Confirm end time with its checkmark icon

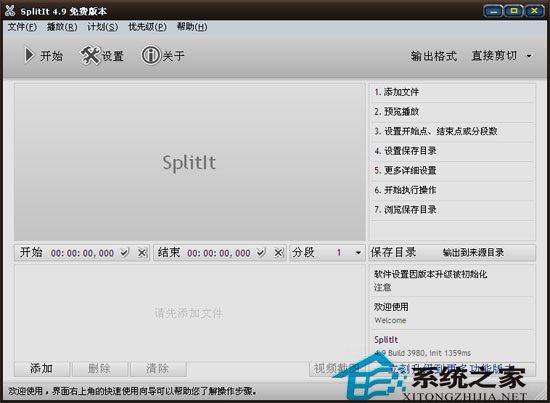[261, 253]
